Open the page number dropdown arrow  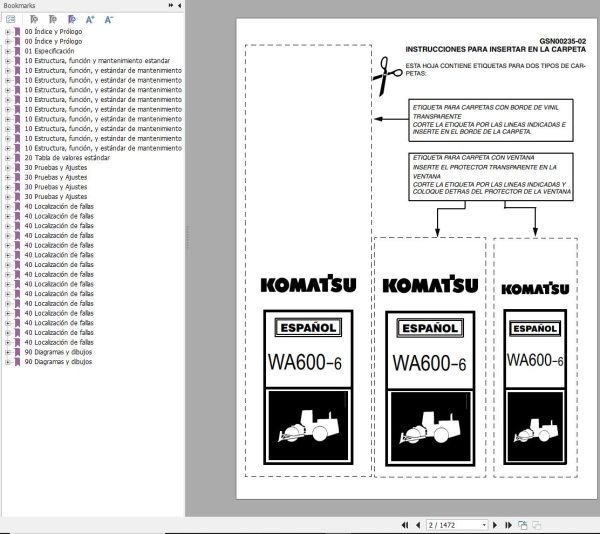coord(484,525)
